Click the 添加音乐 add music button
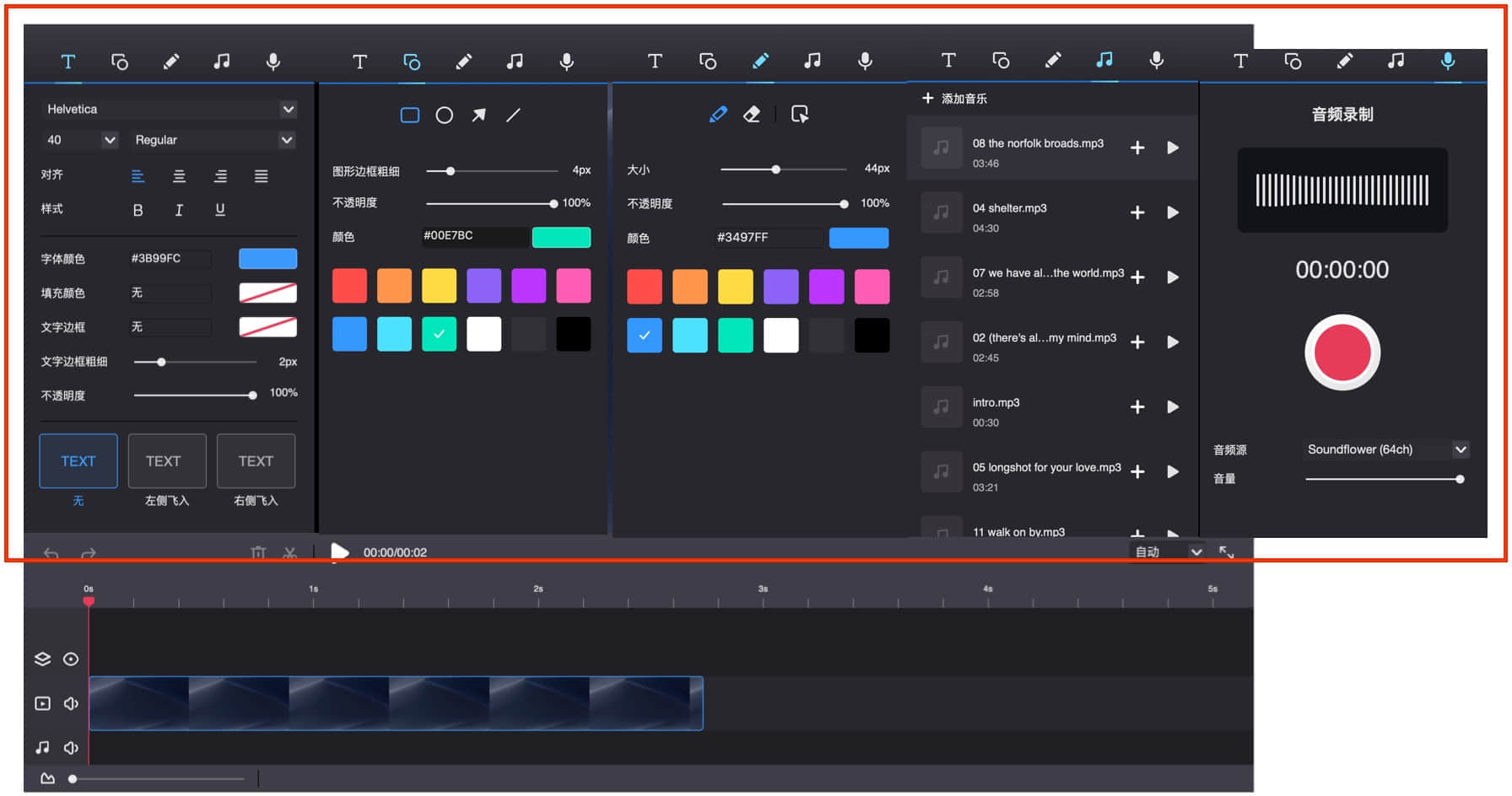This screenshot has height=796, width=1512. pos(955,99)
